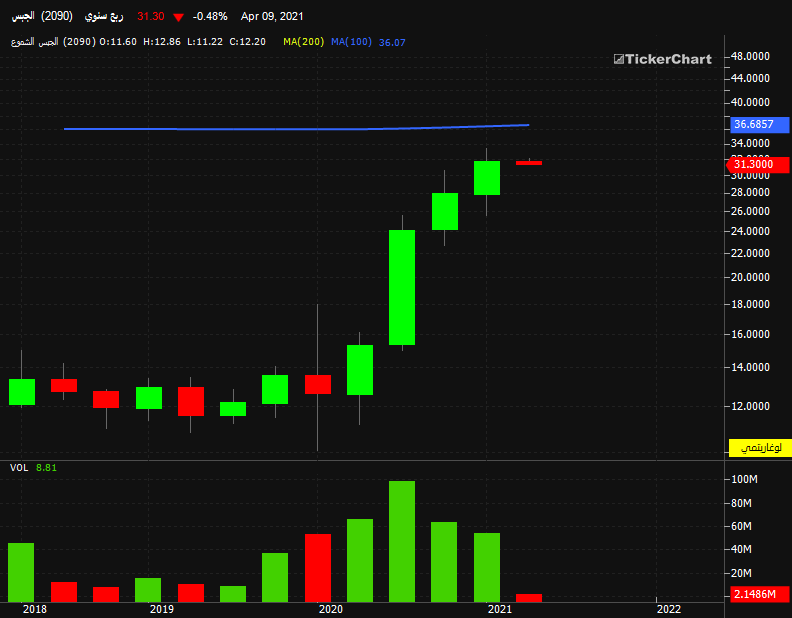The height and width of the screenshot is (618, 792).
Task: Click the Apr 09, 2021 date in header
Action: point(272,16)
